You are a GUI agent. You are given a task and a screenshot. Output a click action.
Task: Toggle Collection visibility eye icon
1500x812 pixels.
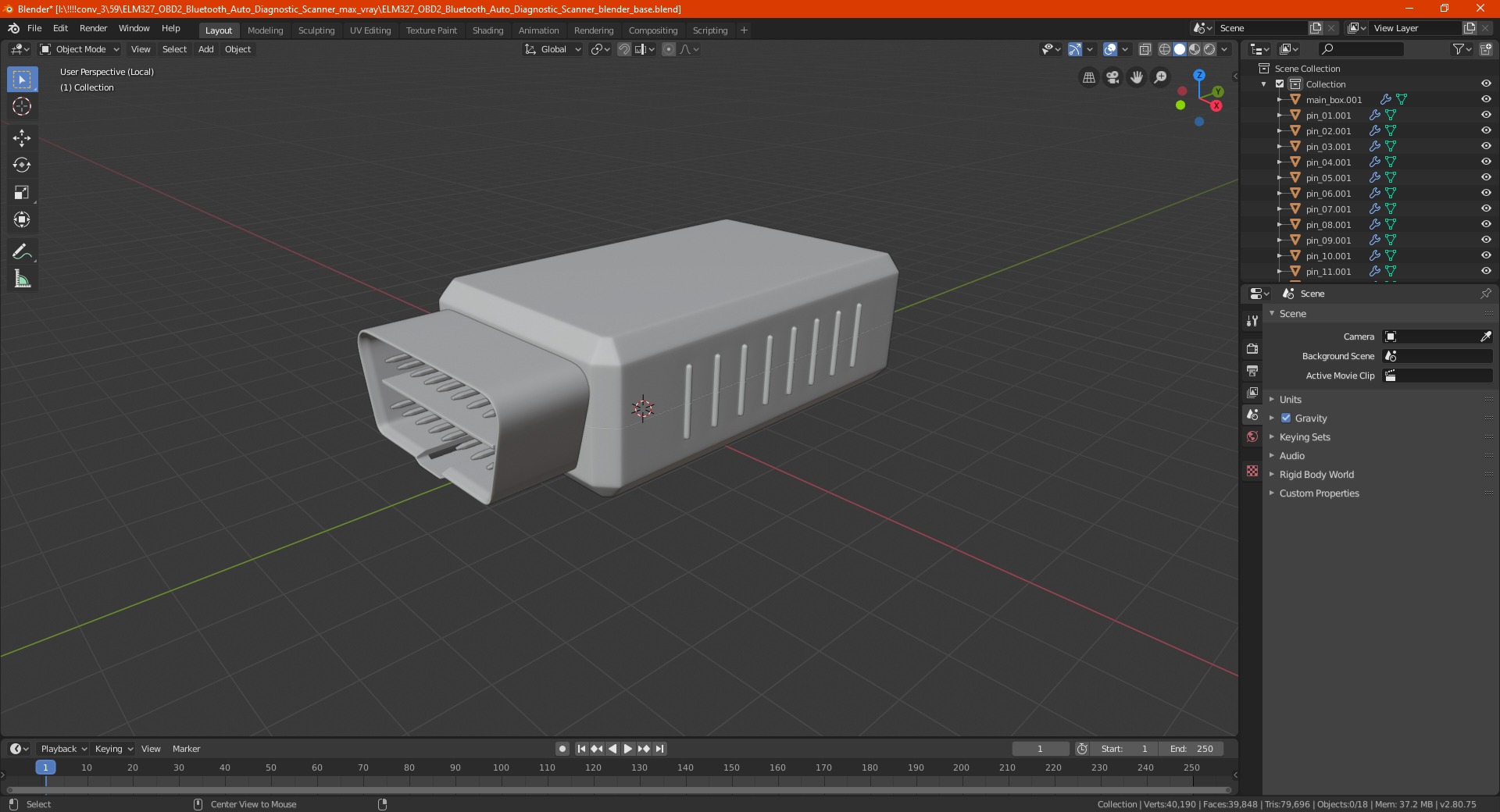[1486, 84]
